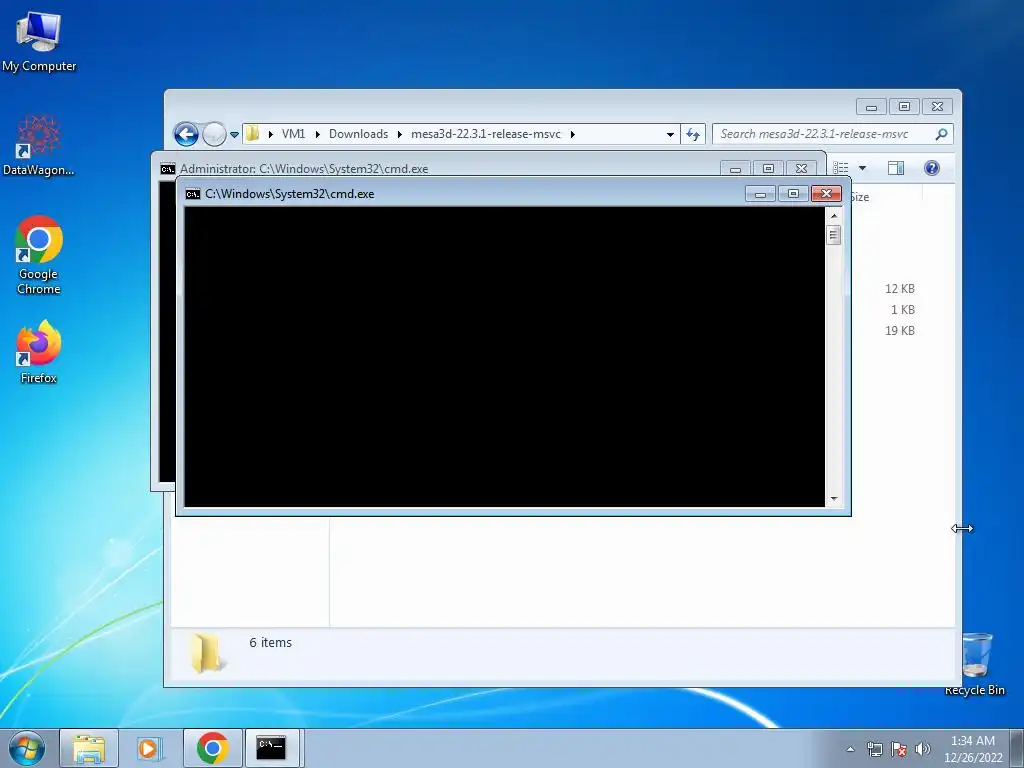1024x768 pixels.
Task: Open the Windows Start menu
Action: (x=27, y=748)
